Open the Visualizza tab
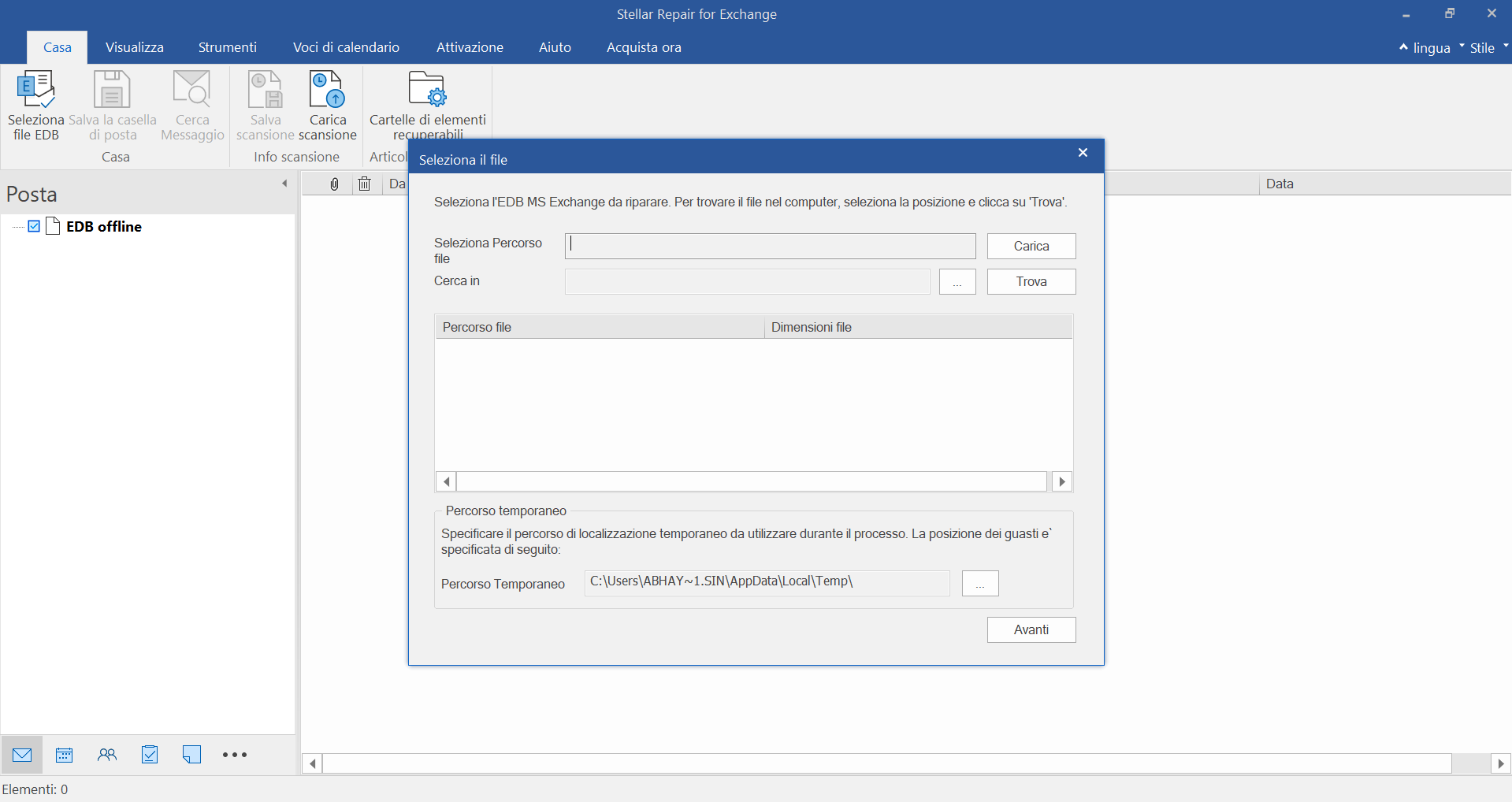The height and width of the screenshot is (802, 1512). (x=135, y=47)
